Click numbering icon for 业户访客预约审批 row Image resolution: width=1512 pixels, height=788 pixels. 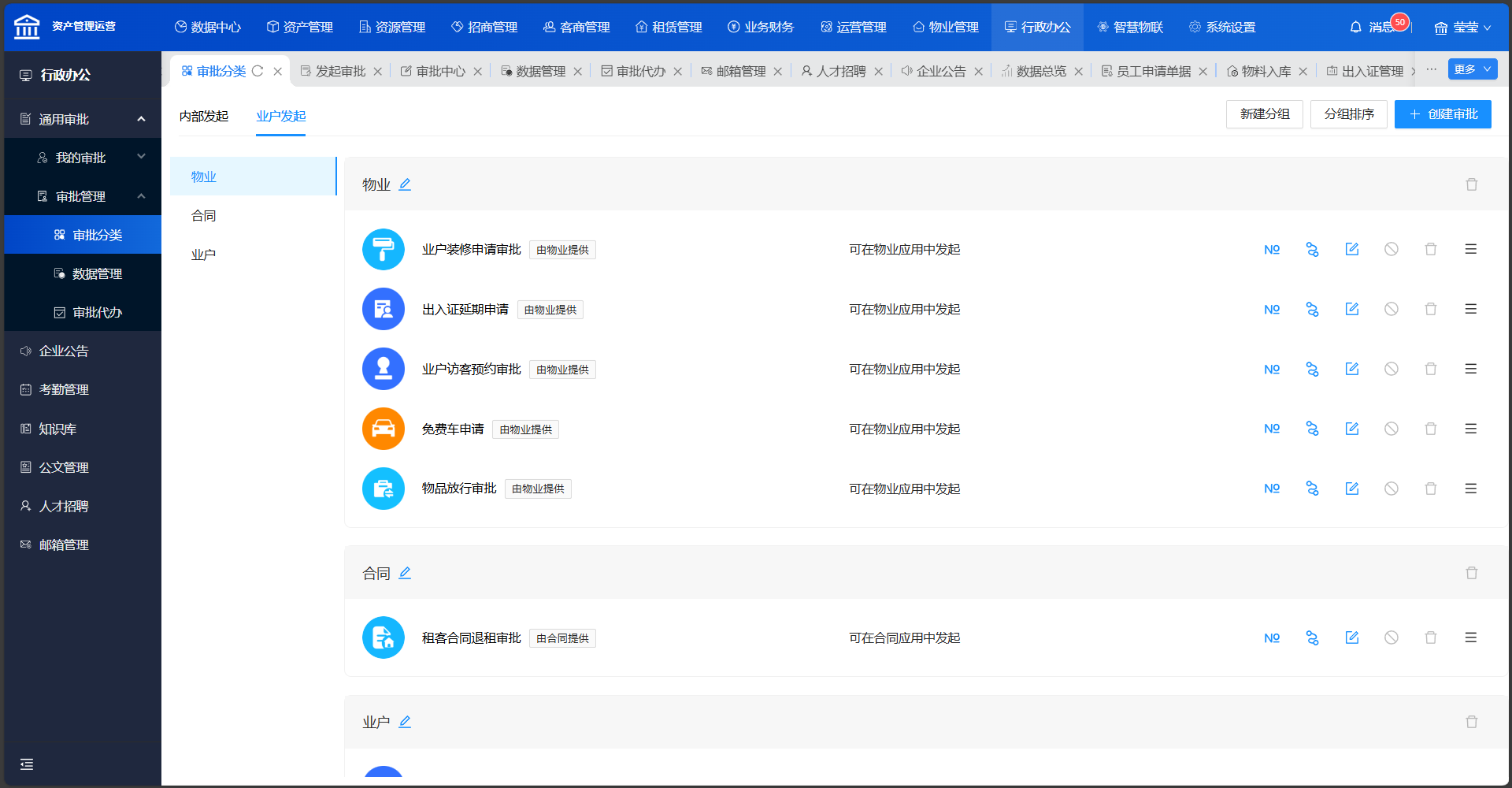1272,369
